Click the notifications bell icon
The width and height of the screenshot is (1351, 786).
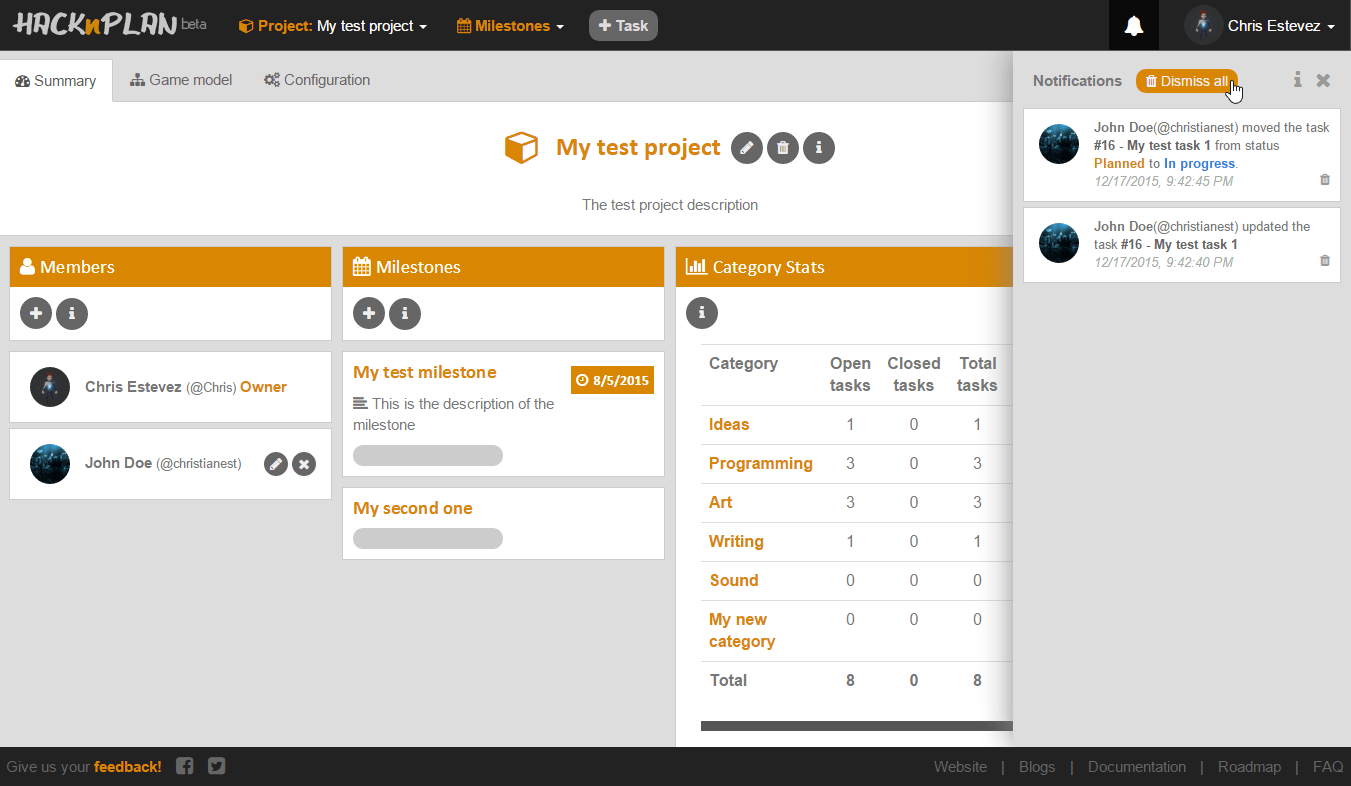(1133, 26)
